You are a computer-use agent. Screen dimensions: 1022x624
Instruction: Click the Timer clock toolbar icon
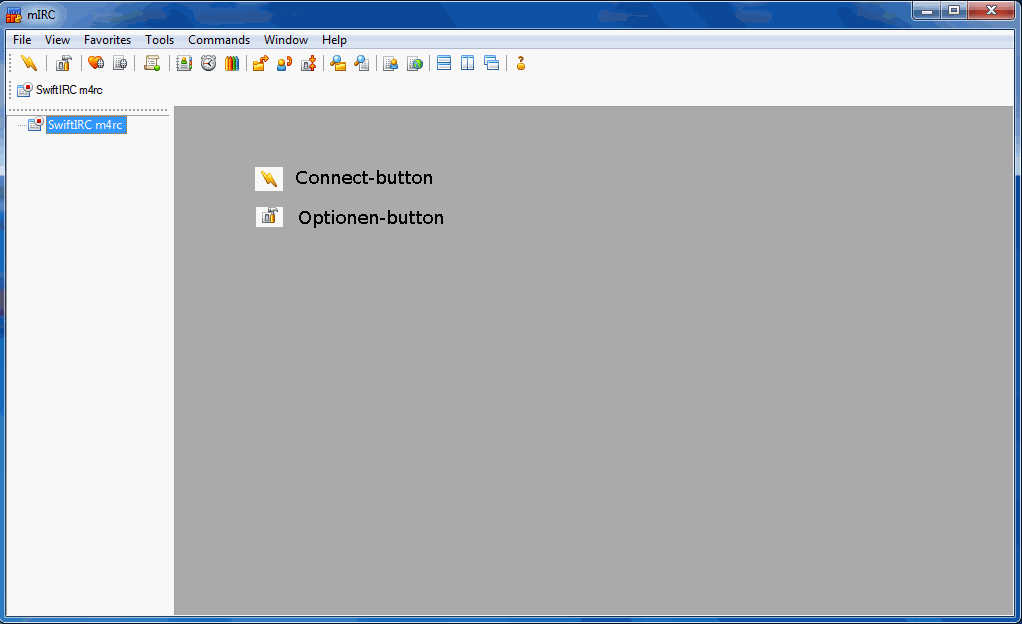click(209, 63)
